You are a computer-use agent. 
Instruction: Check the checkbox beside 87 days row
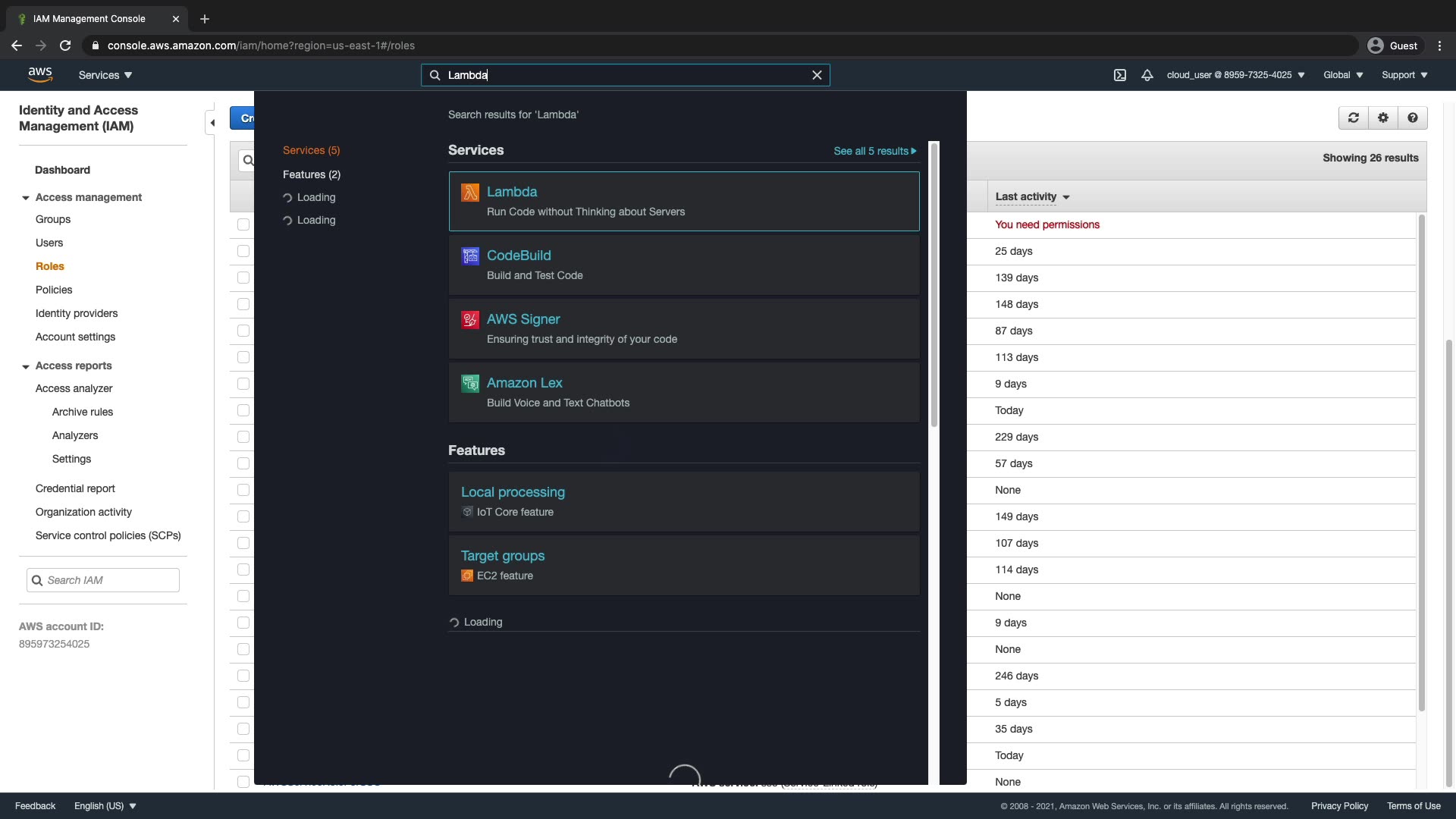coord(243,331)
